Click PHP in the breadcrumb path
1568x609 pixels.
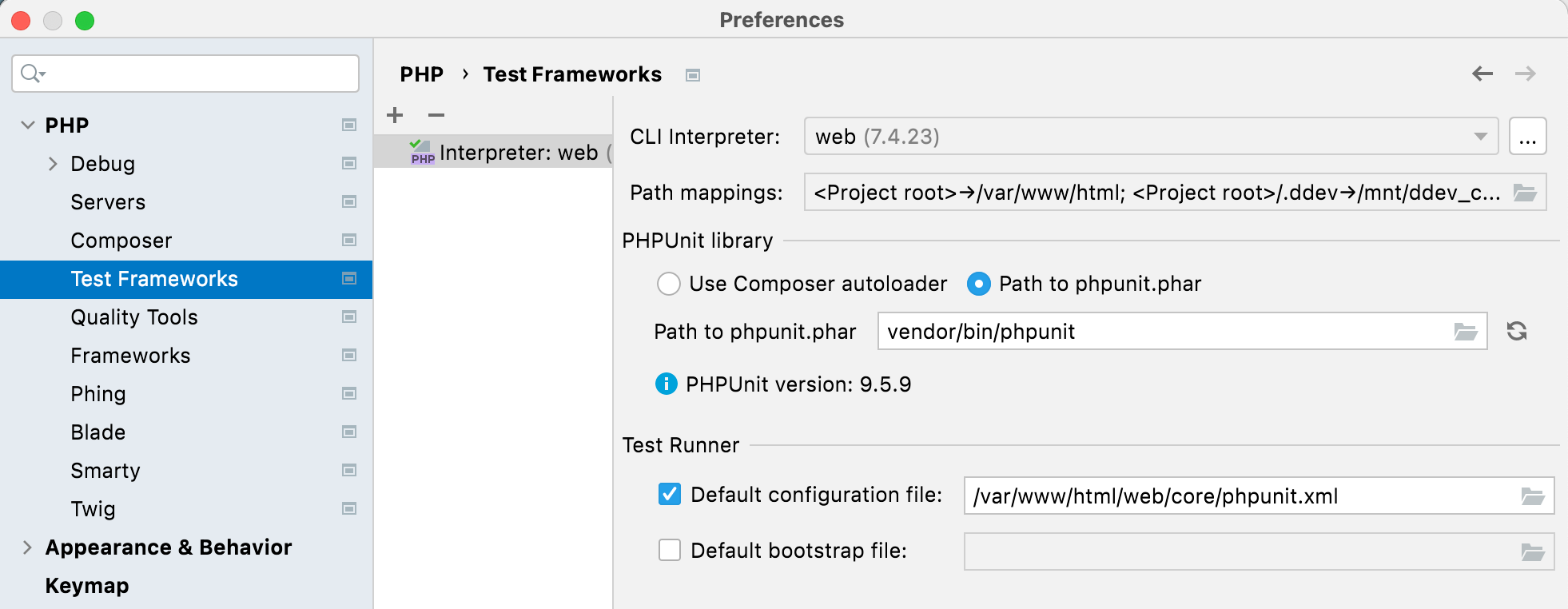422,74
